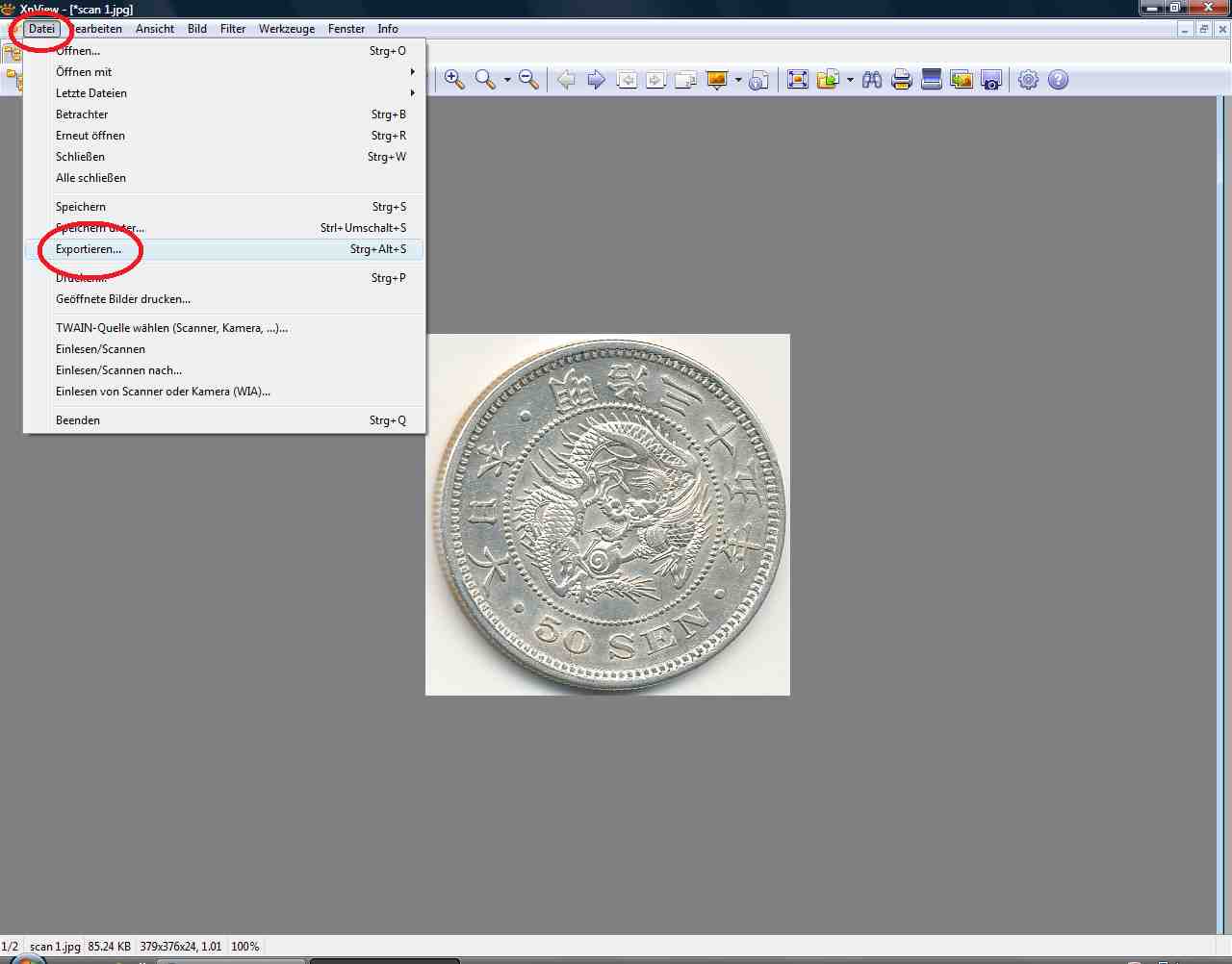
Task: Click the help question mark icon
Action: pyautogui.click(x=1058, y=80)
